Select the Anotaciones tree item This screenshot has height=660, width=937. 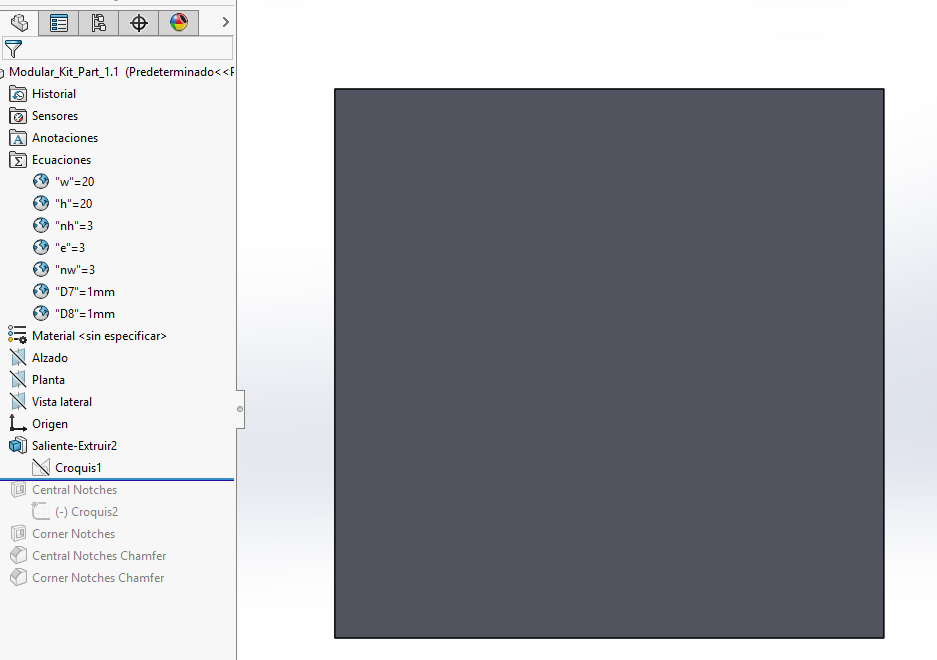65,138
